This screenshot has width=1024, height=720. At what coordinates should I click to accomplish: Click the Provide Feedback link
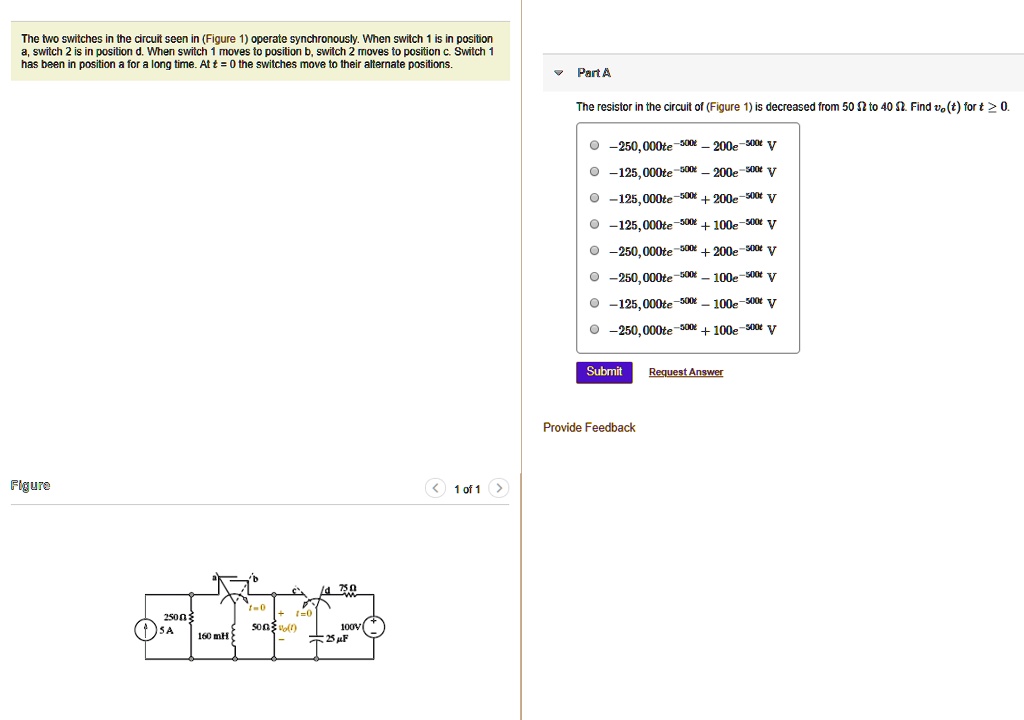pos(588,427)
